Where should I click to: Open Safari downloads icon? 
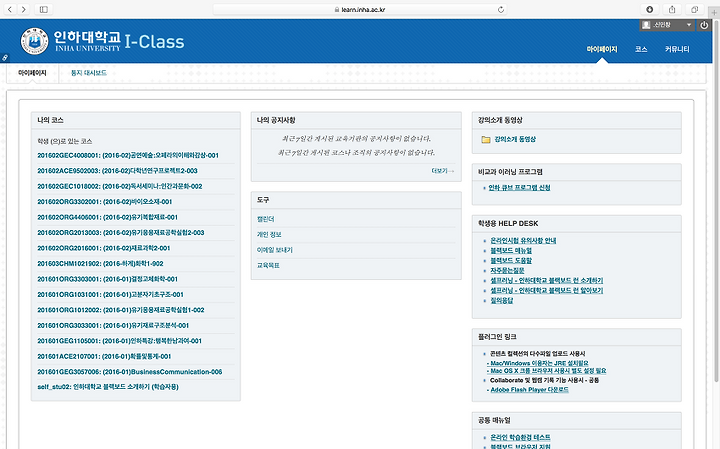pos(649,9)
